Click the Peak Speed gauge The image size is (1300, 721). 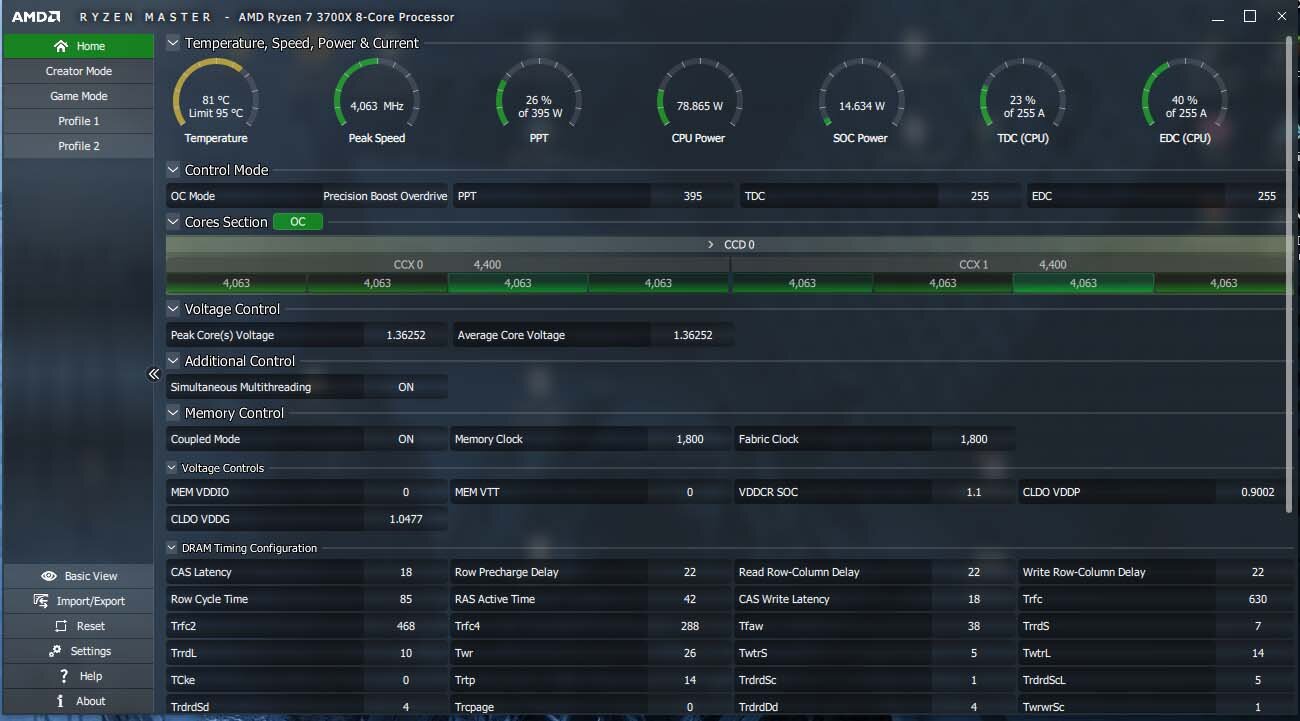[x=377, y=101]
